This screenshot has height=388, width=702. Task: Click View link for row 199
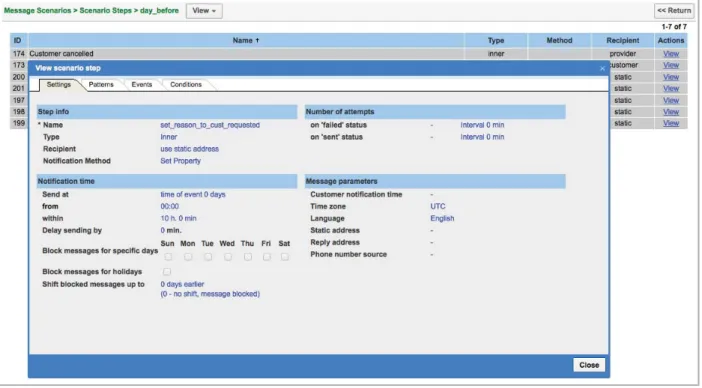[x=671, y=123]
